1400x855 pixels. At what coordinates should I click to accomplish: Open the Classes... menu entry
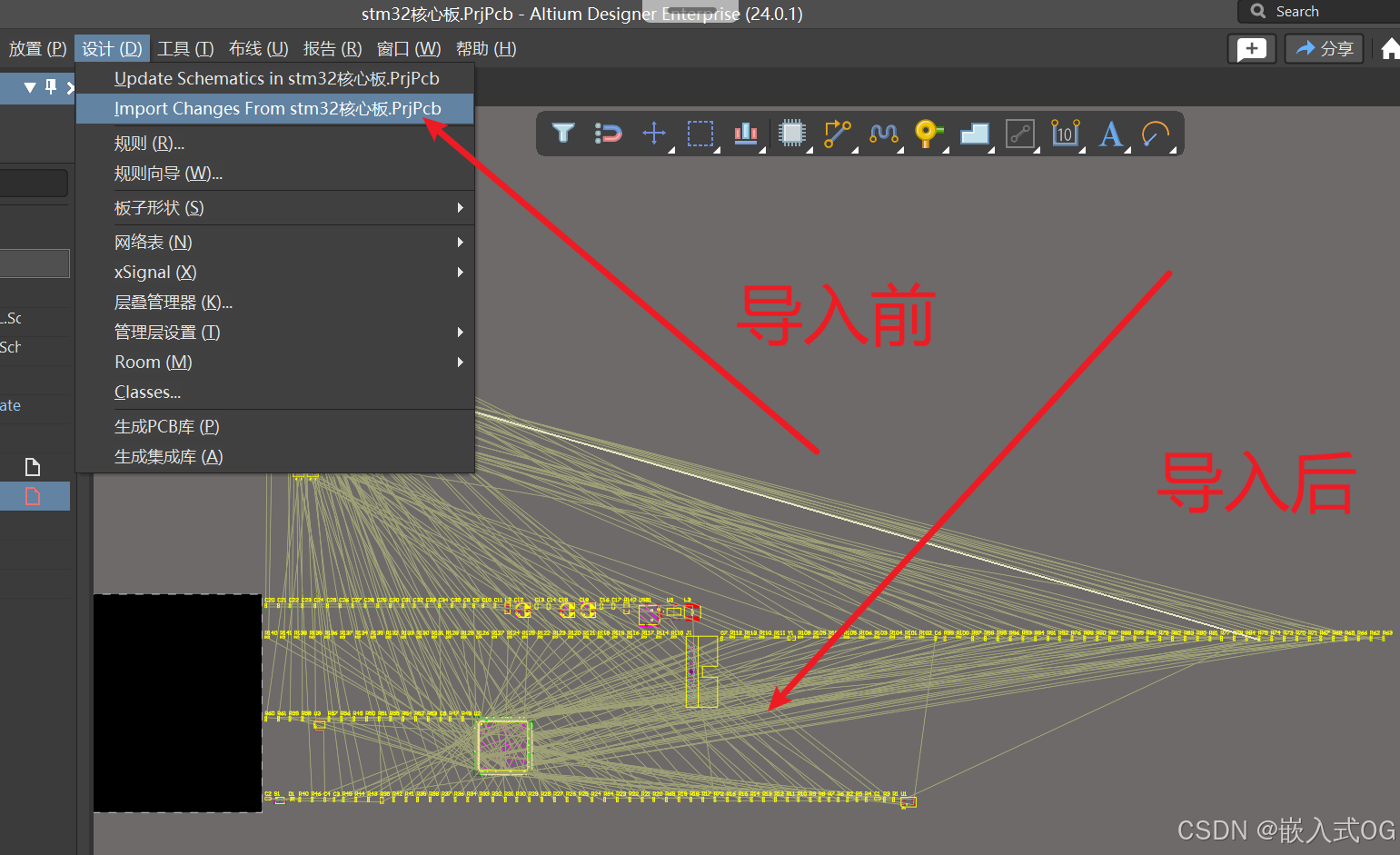[275, 392]
